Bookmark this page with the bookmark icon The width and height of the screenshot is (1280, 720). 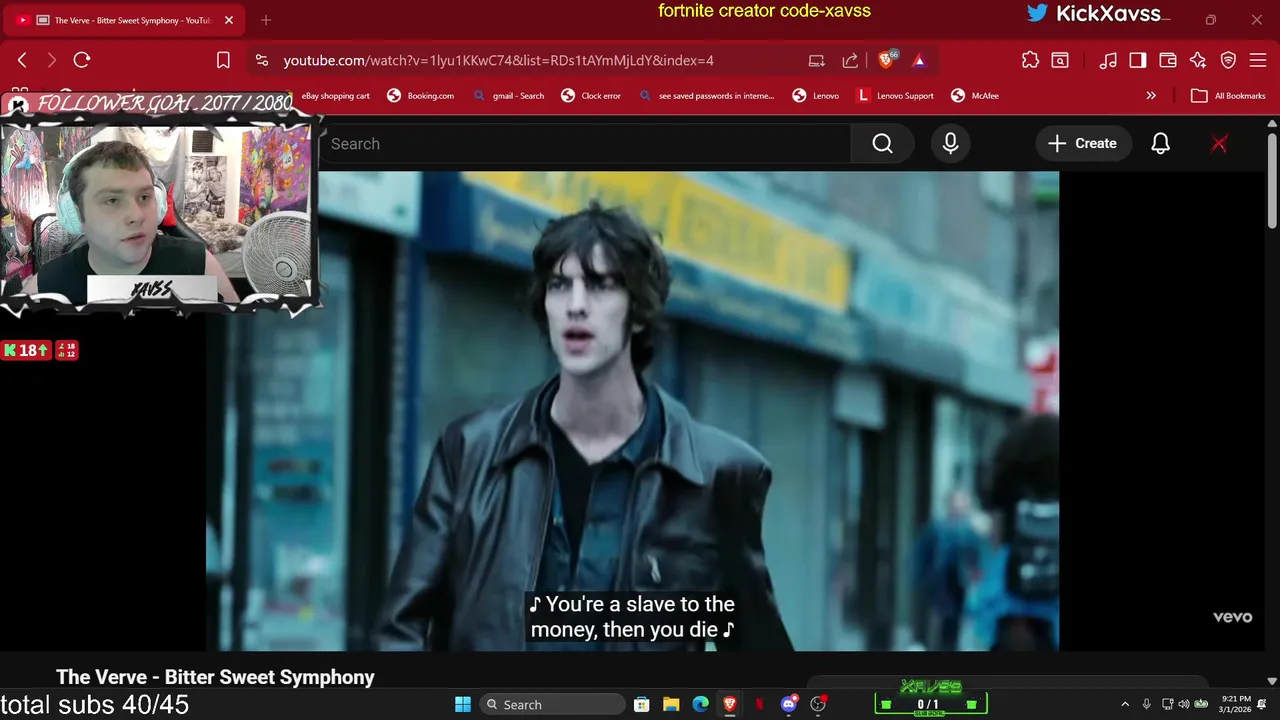pos(223,60)
